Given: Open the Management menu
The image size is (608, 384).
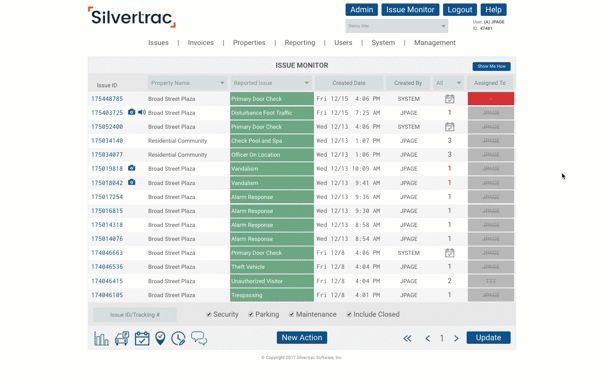Looking at the screenshot, I should click(x=435, y=43).
